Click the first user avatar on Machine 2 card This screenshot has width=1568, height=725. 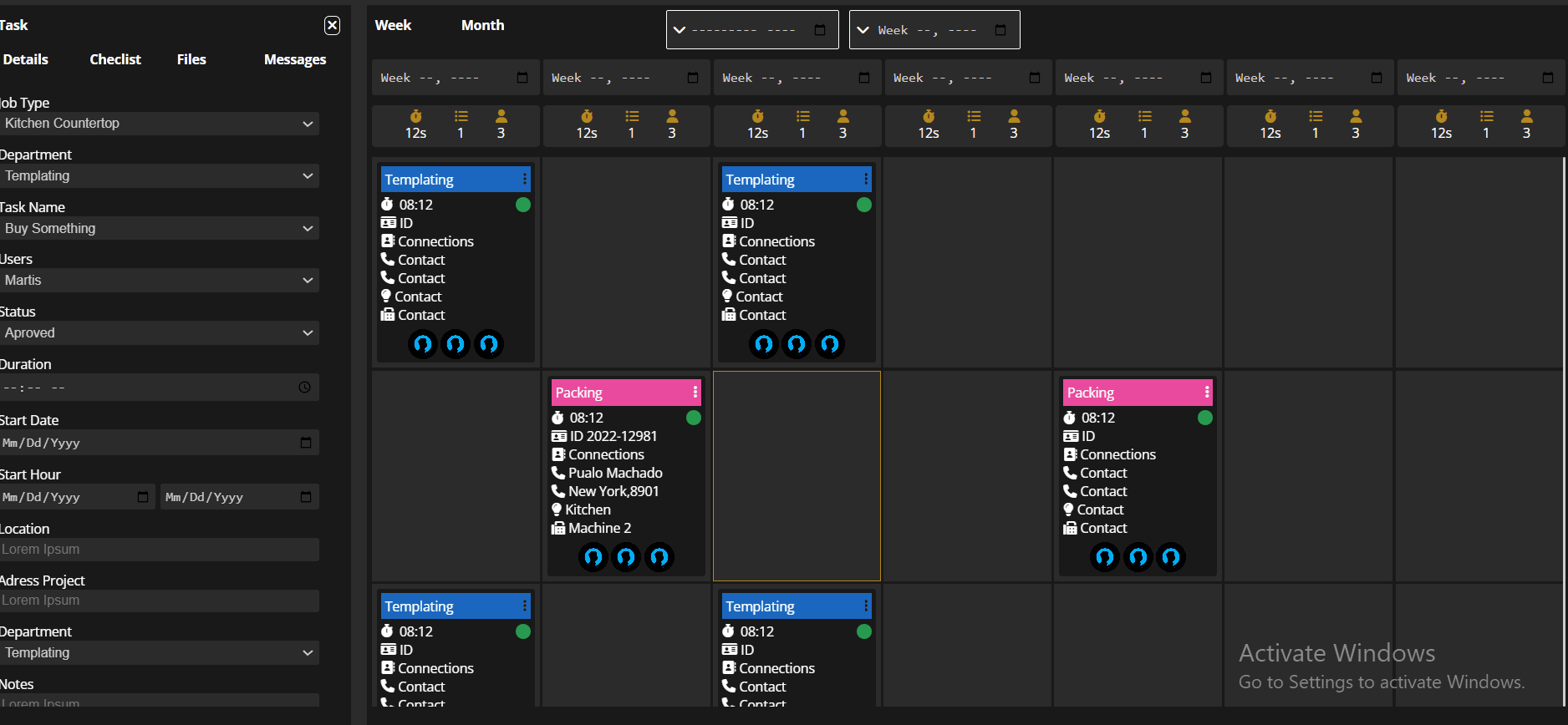coord(593,556)
